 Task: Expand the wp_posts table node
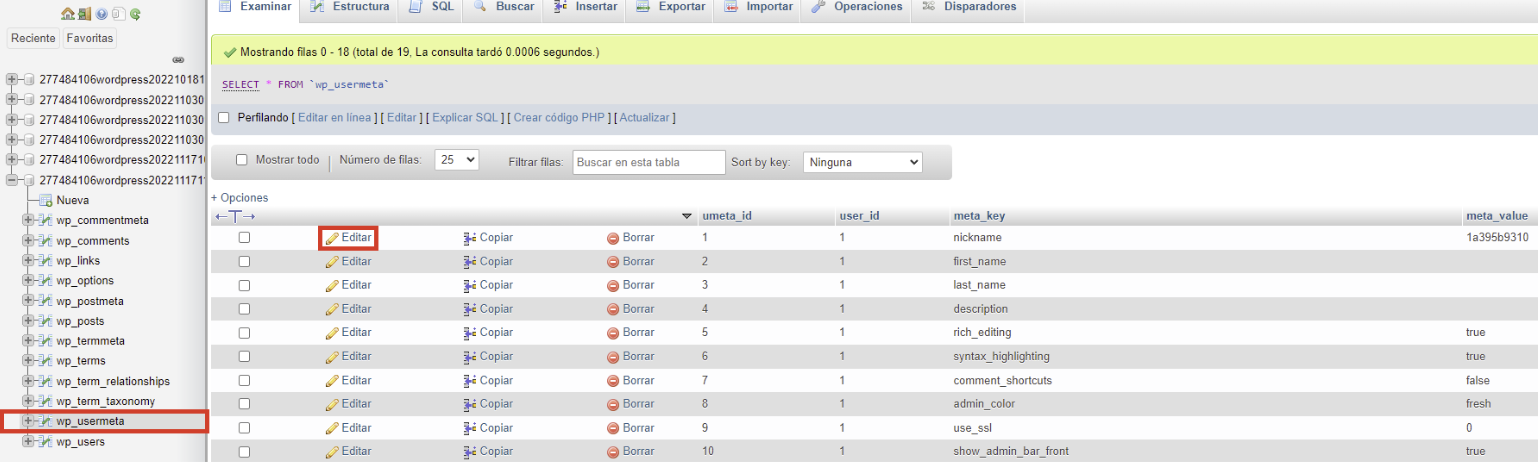tap(28, 321)
